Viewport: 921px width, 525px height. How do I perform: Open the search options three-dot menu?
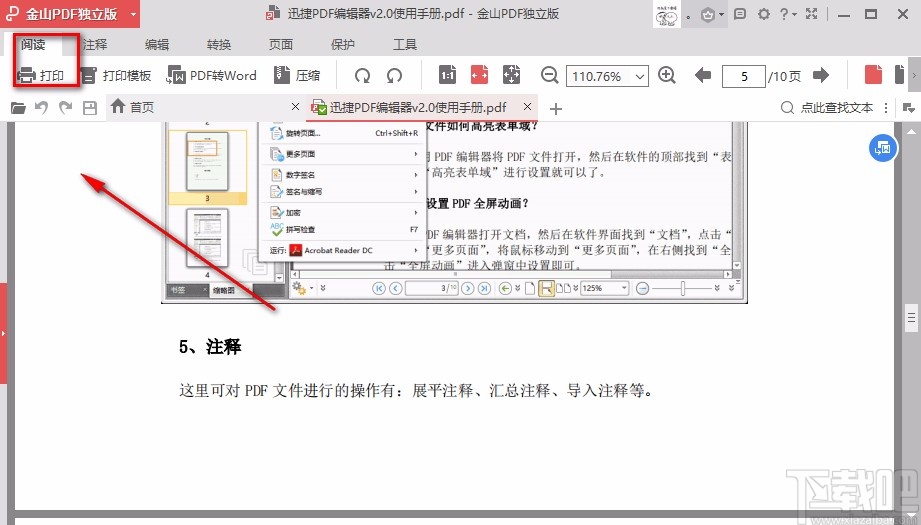[886, 108]
